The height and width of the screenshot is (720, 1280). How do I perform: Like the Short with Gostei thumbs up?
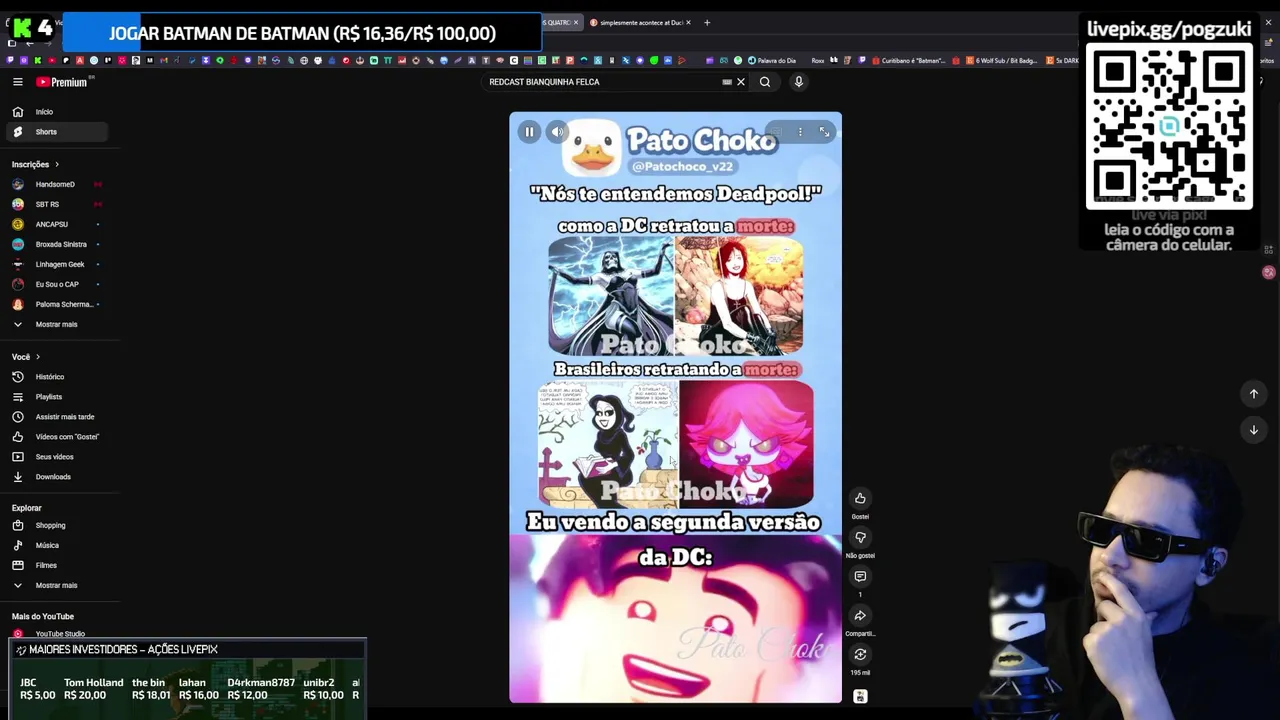click(860, 498)
